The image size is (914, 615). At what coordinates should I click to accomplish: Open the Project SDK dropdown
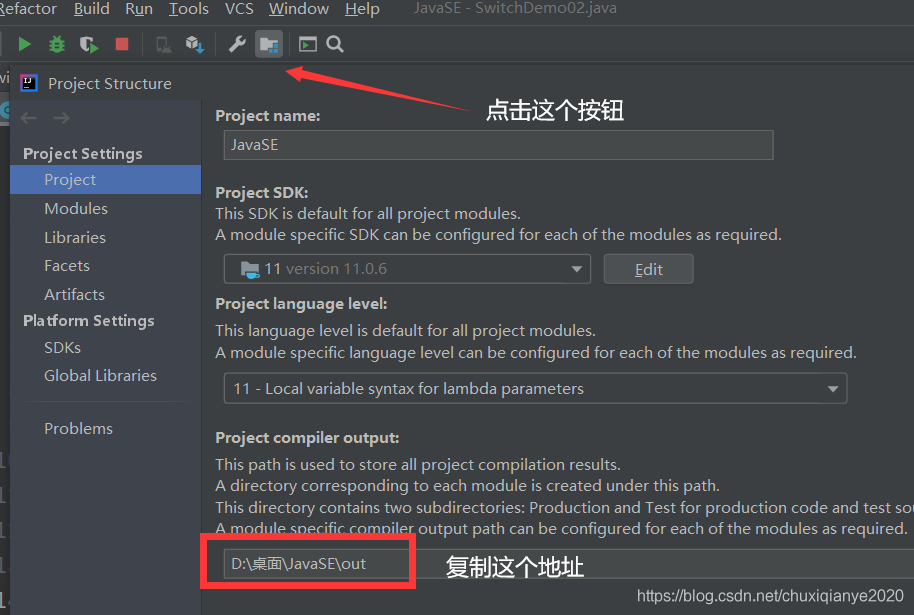pyautogui.click(x=407, y=269)
